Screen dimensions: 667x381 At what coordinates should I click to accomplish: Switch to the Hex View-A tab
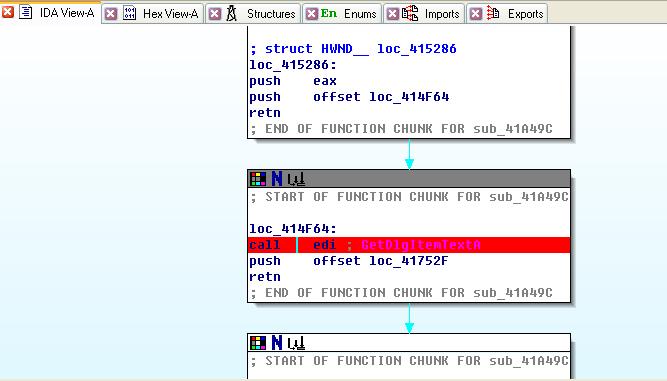[x=171, y=14]
